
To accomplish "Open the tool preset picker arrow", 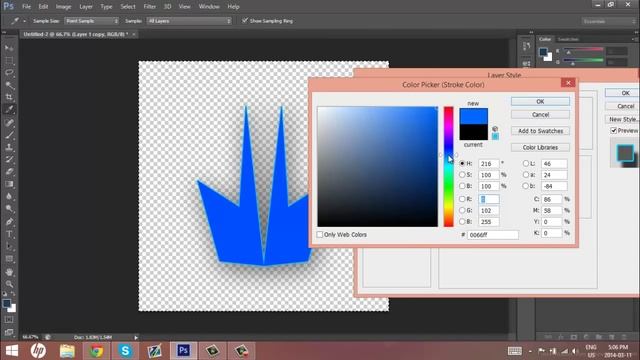I will pos(24,21).
